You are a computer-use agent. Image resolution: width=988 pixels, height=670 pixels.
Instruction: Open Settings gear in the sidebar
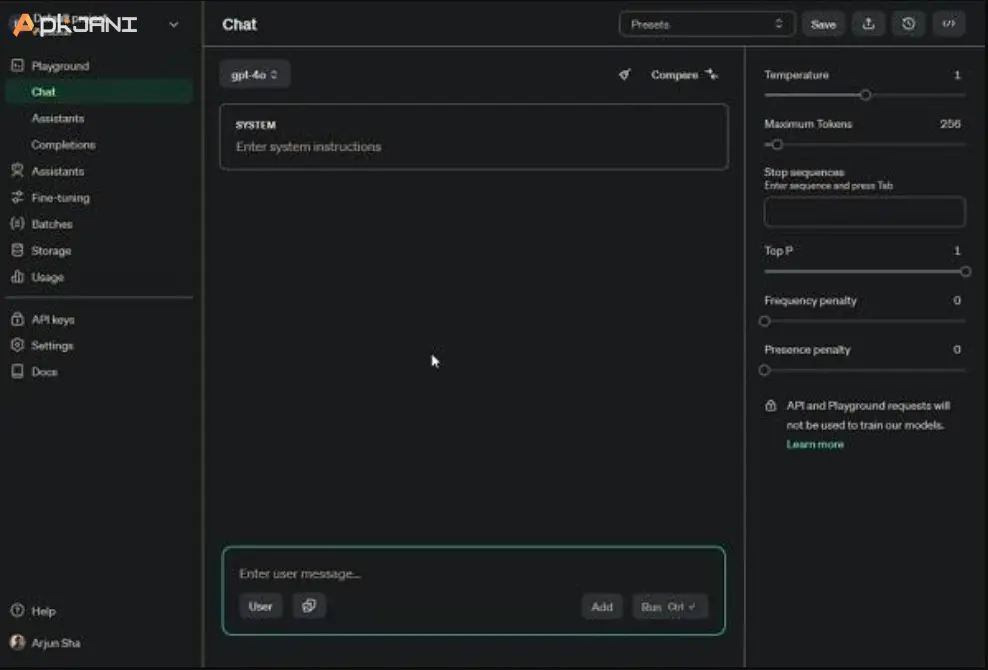(x=52, y=346)
